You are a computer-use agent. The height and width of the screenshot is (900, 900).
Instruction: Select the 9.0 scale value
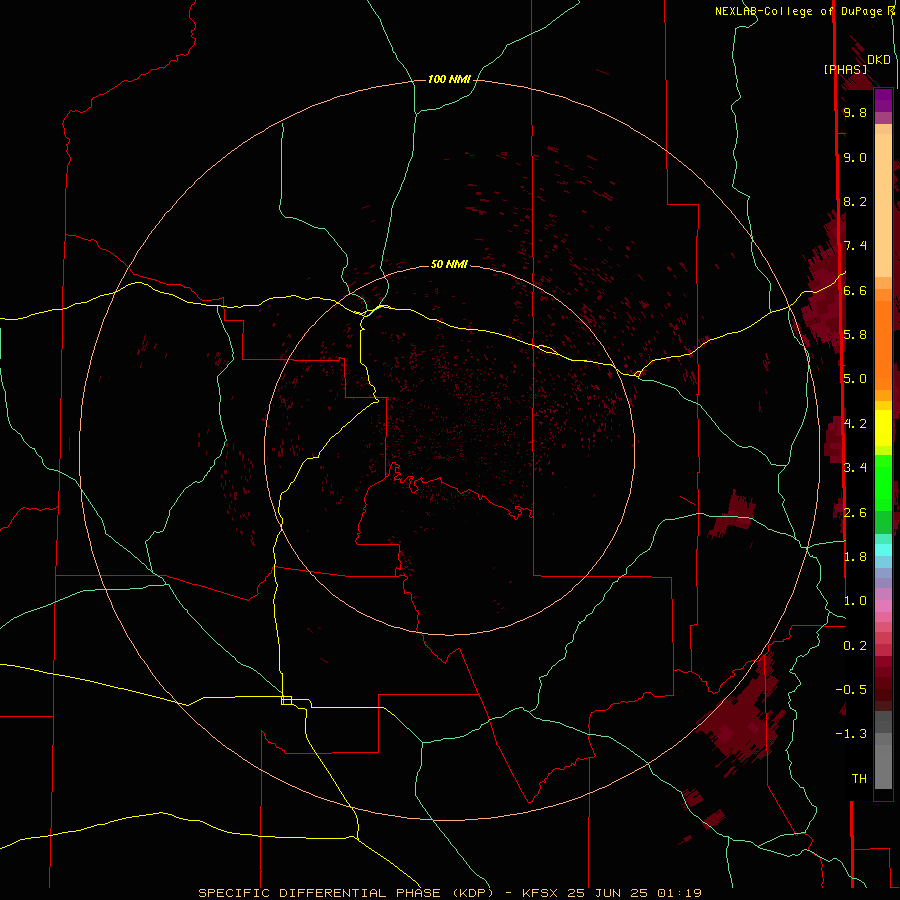[x=855, y=157]
